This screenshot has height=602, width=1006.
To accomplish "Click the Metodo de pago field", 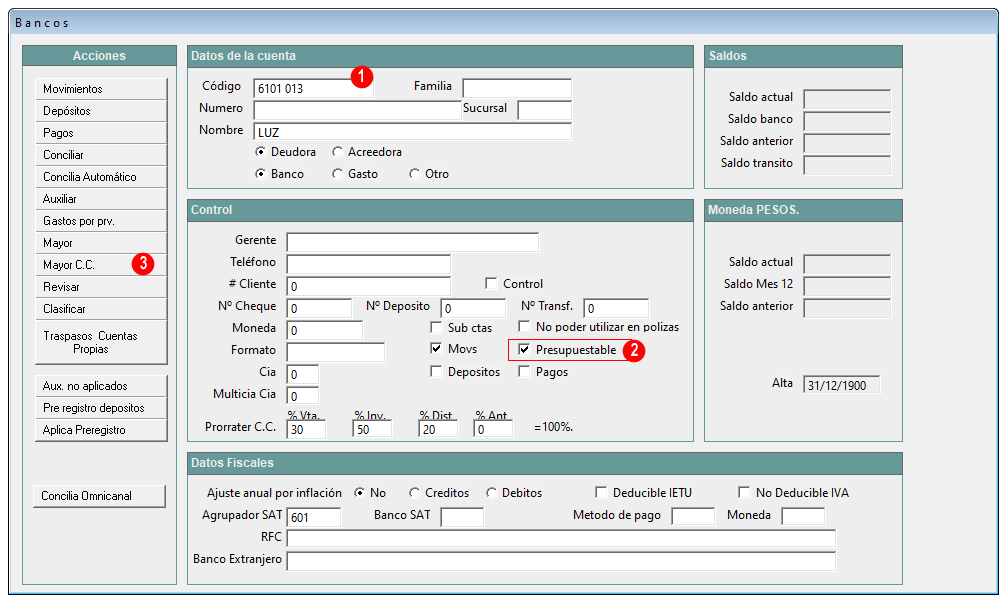I will pyautogui.click(x=693, y=516).
